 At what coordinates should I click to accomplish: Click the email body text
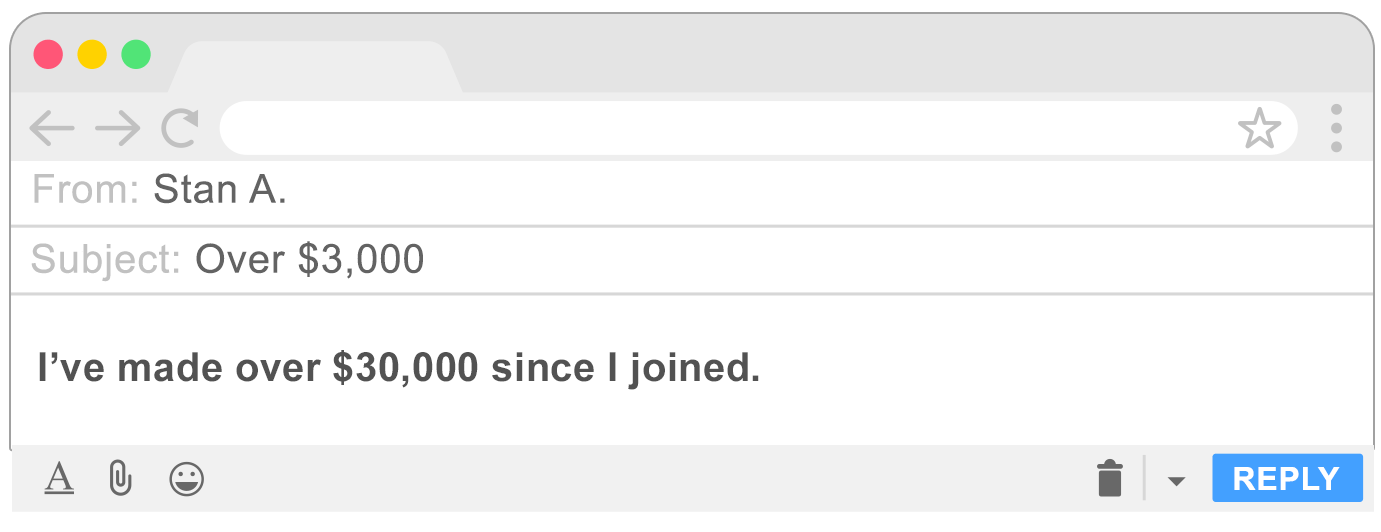398,368
